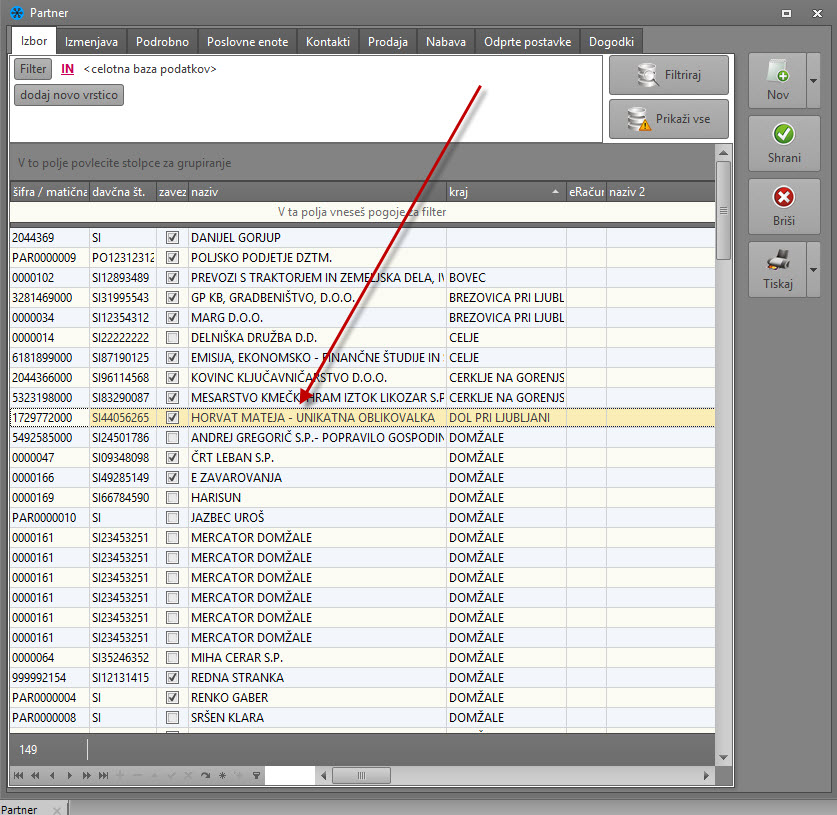This screenshot has height=815, width=837.
Task: Click the IN filter operator link
Action: coord(67,69)
